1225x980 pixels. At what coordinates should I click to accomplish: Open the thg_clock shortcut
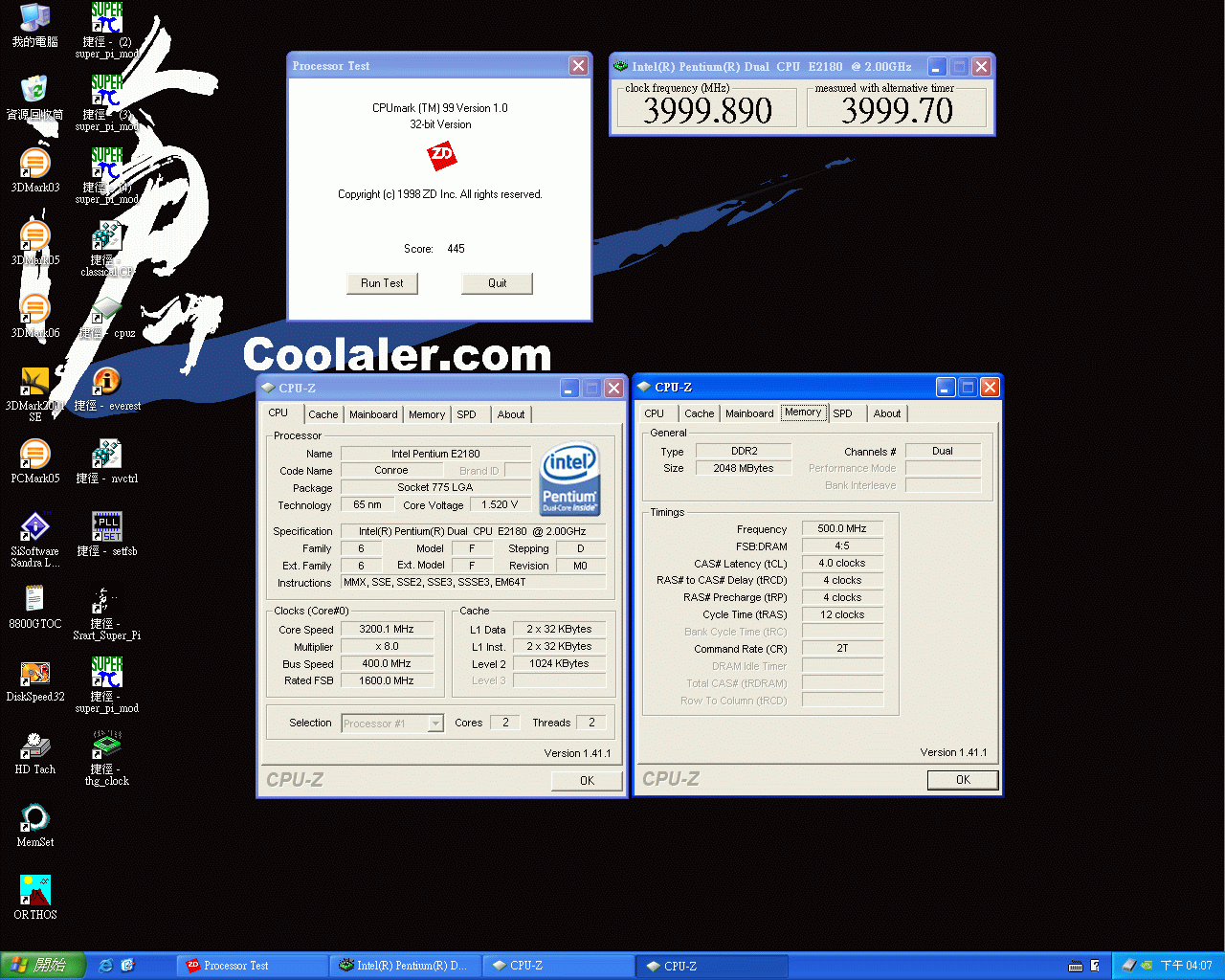click(107, 759)
